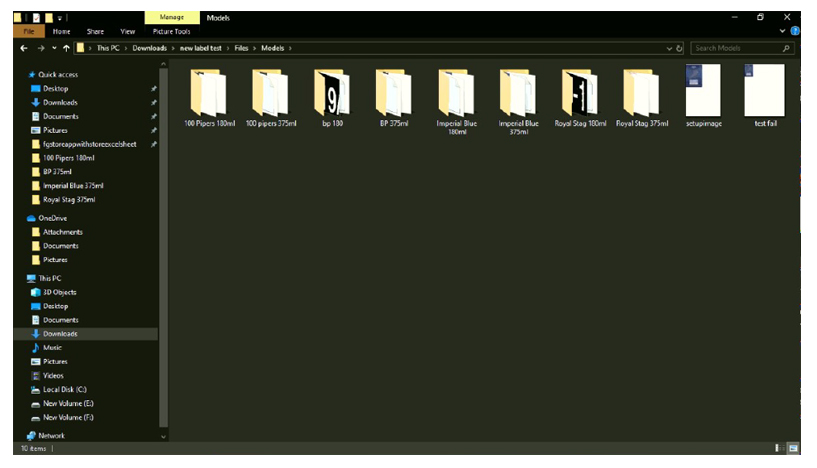
Task: Open the 100 Pipers 180ml folder icon
Action: point(209,93)
